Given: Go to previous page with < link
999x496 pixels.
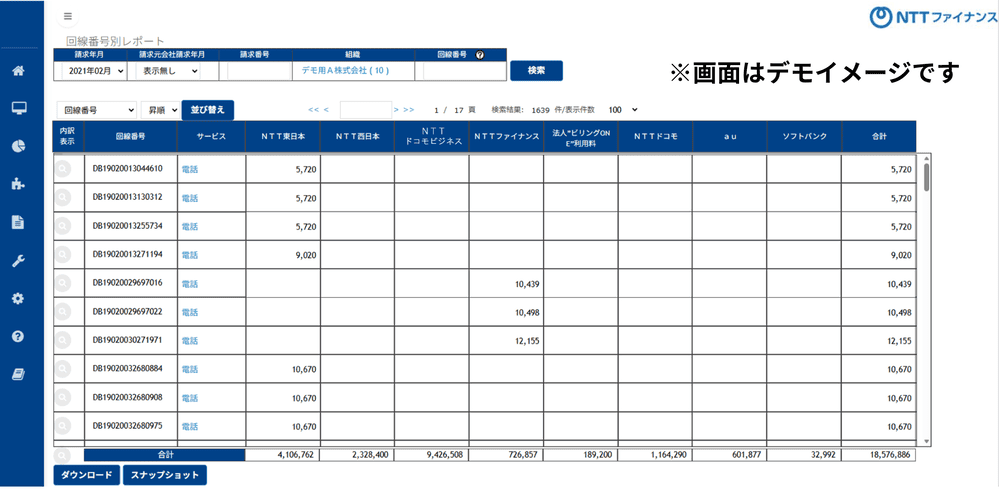Looking at the screenshot, I should click(x=326, y=110).
